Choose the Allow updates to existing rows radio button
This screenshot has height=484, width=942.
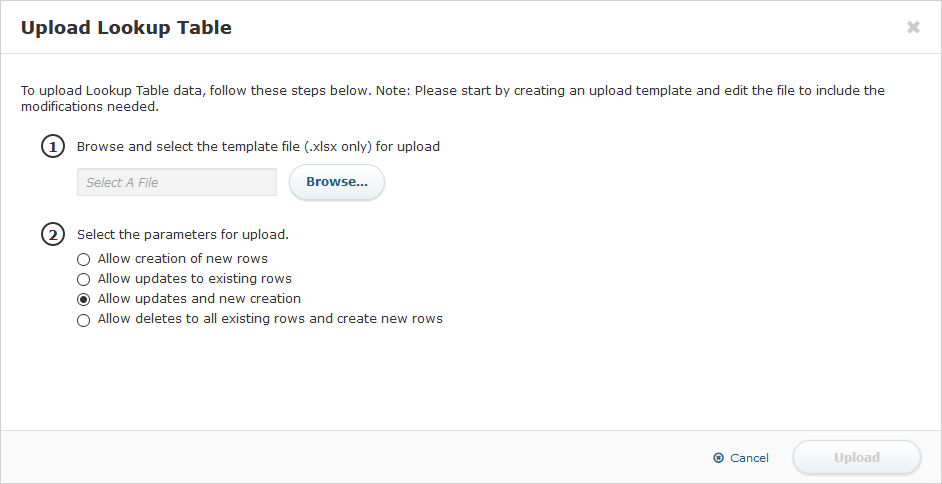(84, 280)
